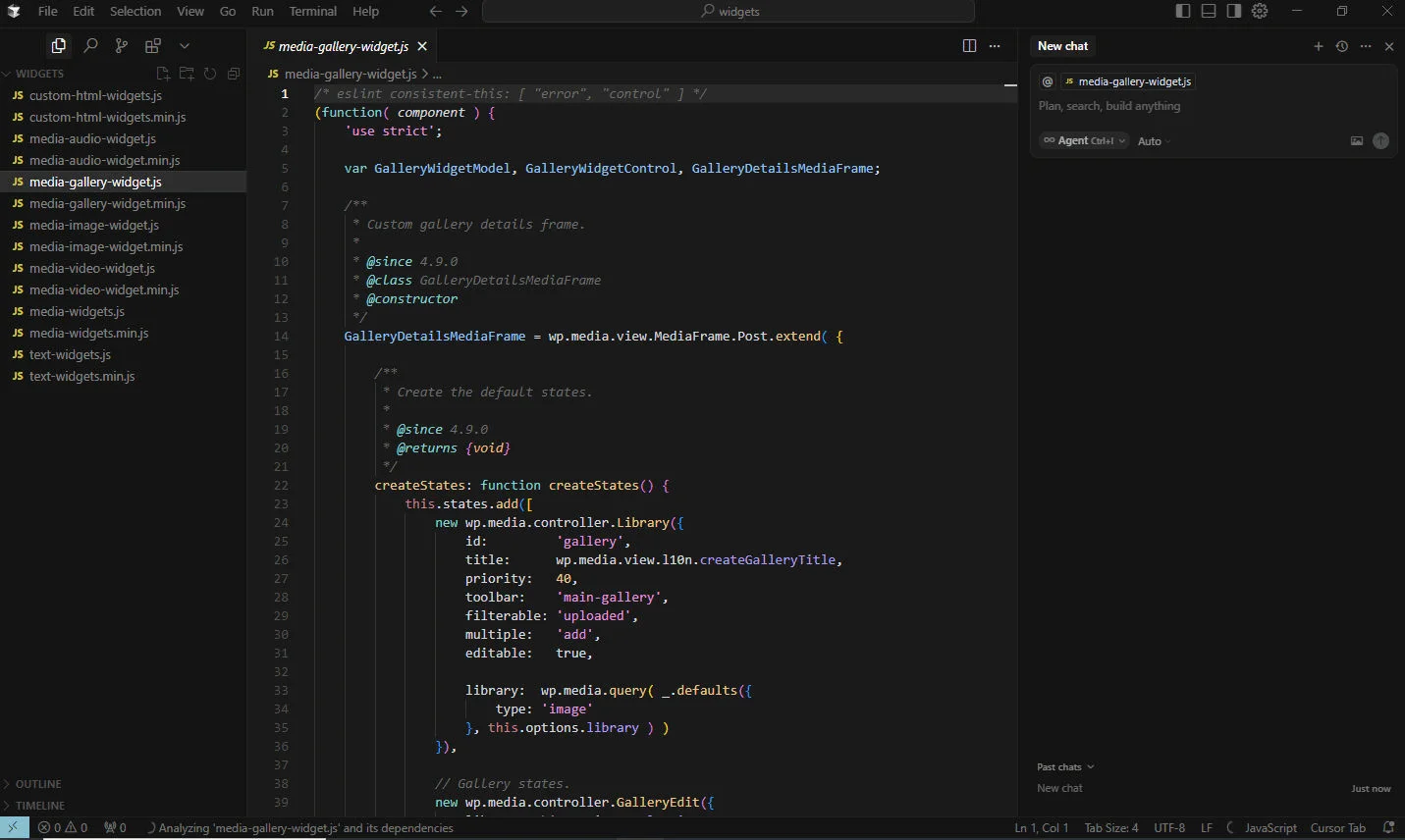The width and height of the screenshot is (1405, 840).
Task: Toggle the bottom panel visibility
Action: pyautogui.click(x=1208, y=11)
